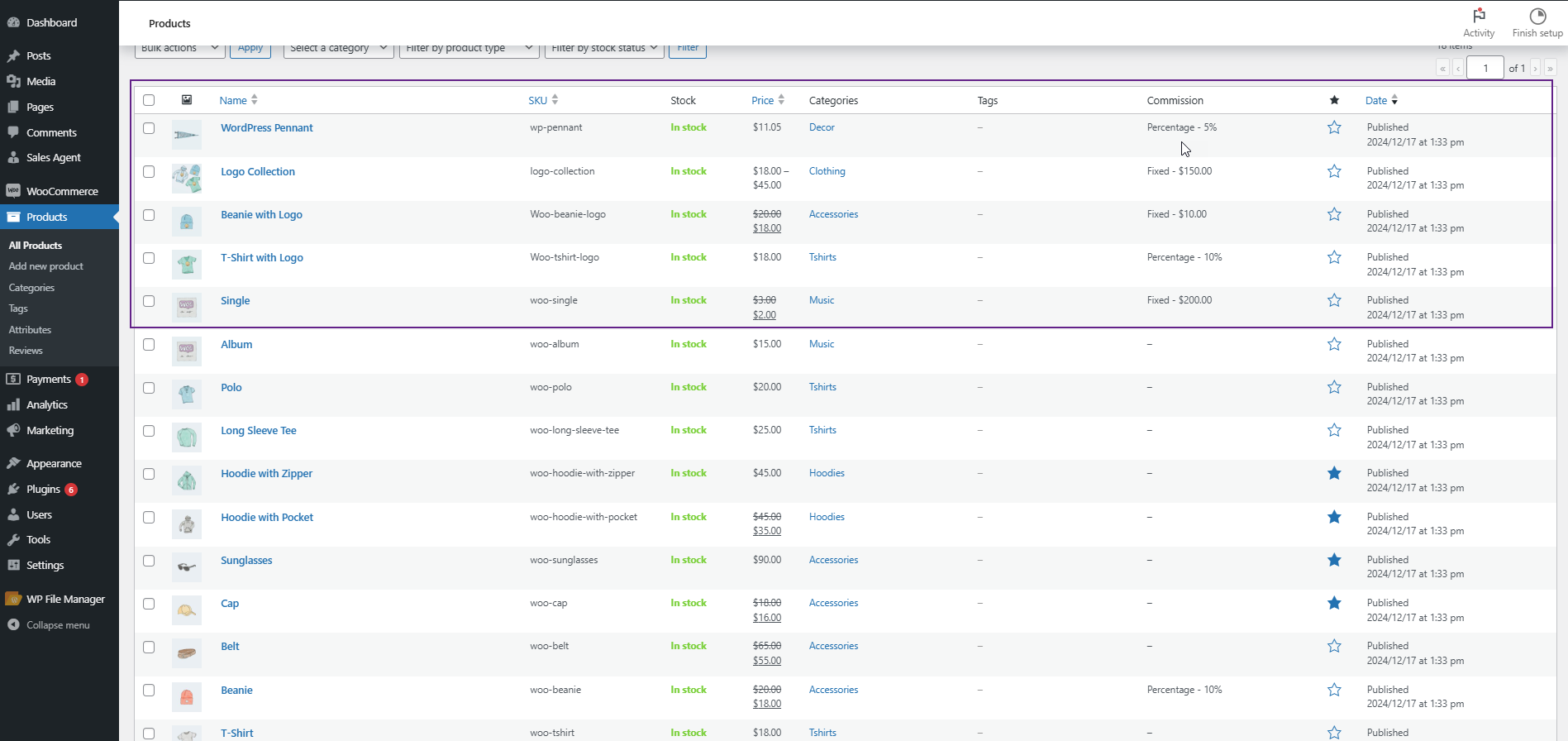
Task: Click the current page number field
Action: pos(1484,68)
